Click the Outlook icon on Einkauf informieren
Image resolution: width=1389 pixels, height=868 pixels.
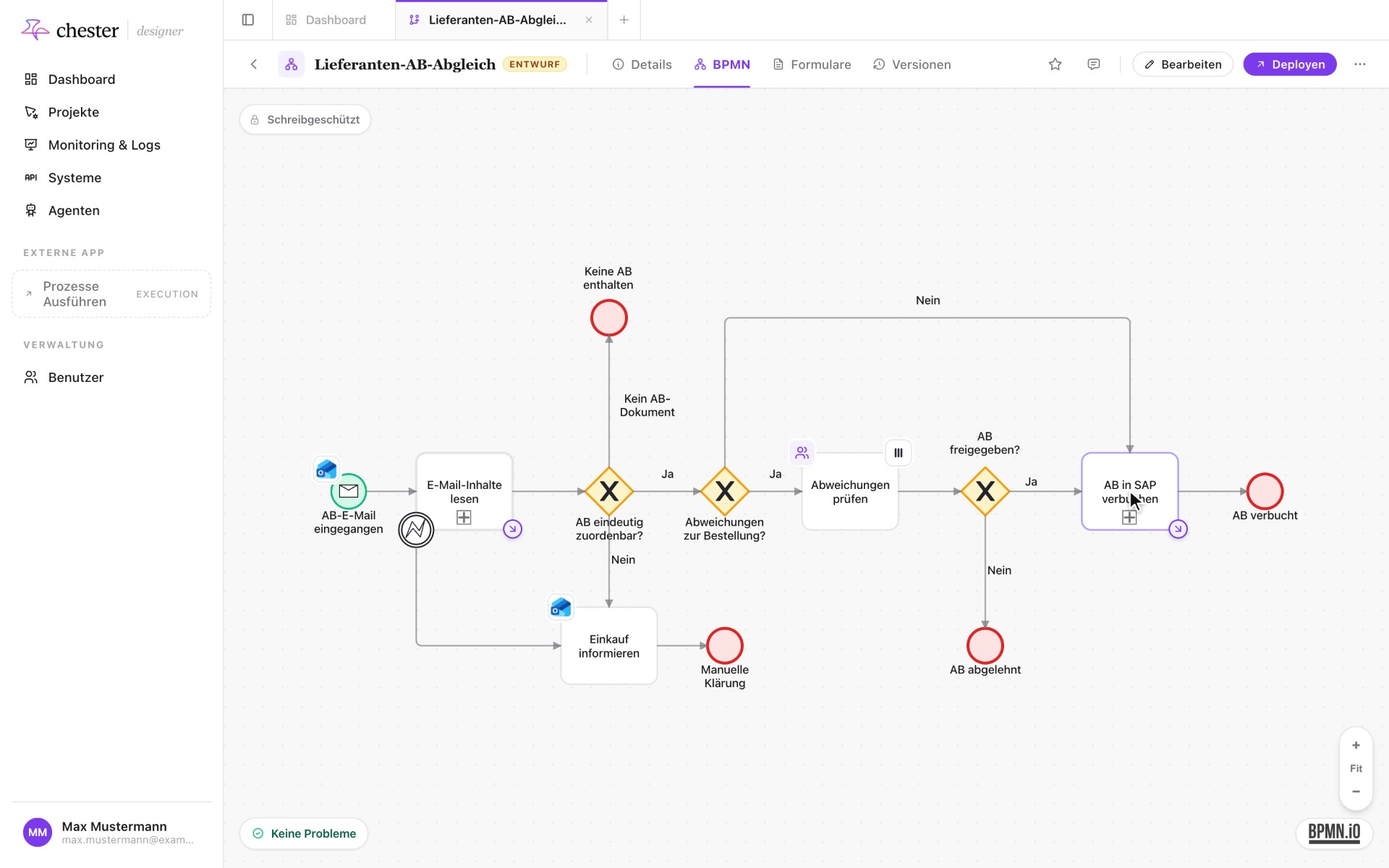pos(561,607)
